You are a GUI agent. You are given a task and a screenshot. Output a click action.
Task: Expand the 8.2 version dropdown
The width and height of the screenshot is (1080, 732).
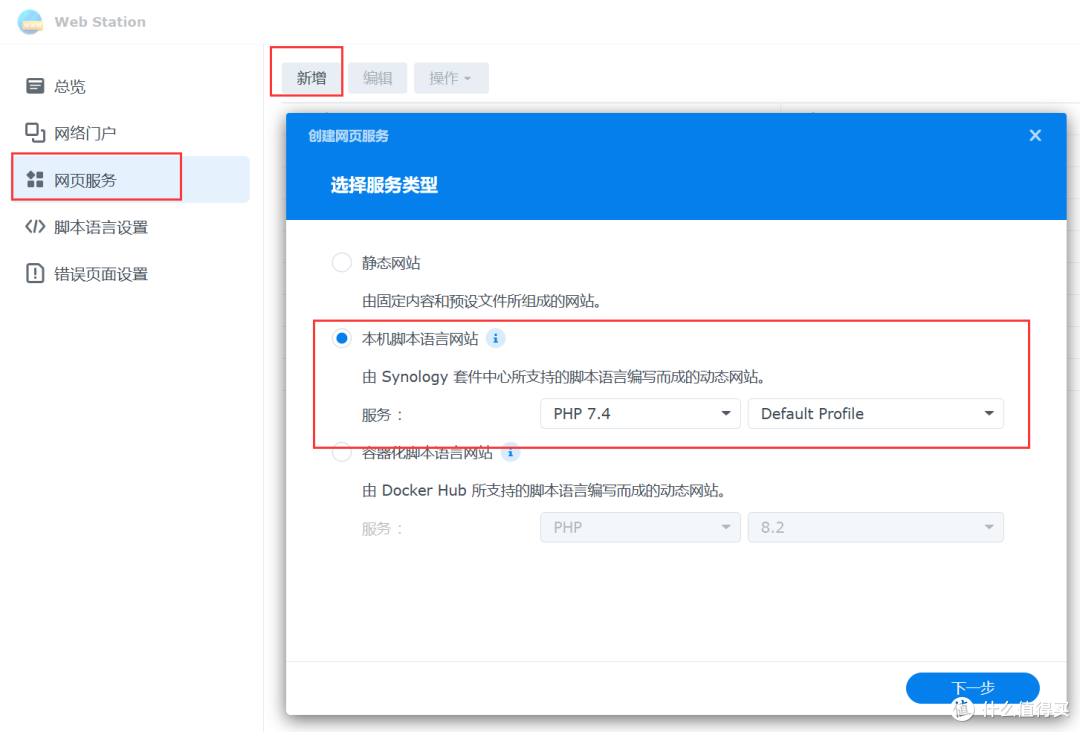(x=875, y=527)
